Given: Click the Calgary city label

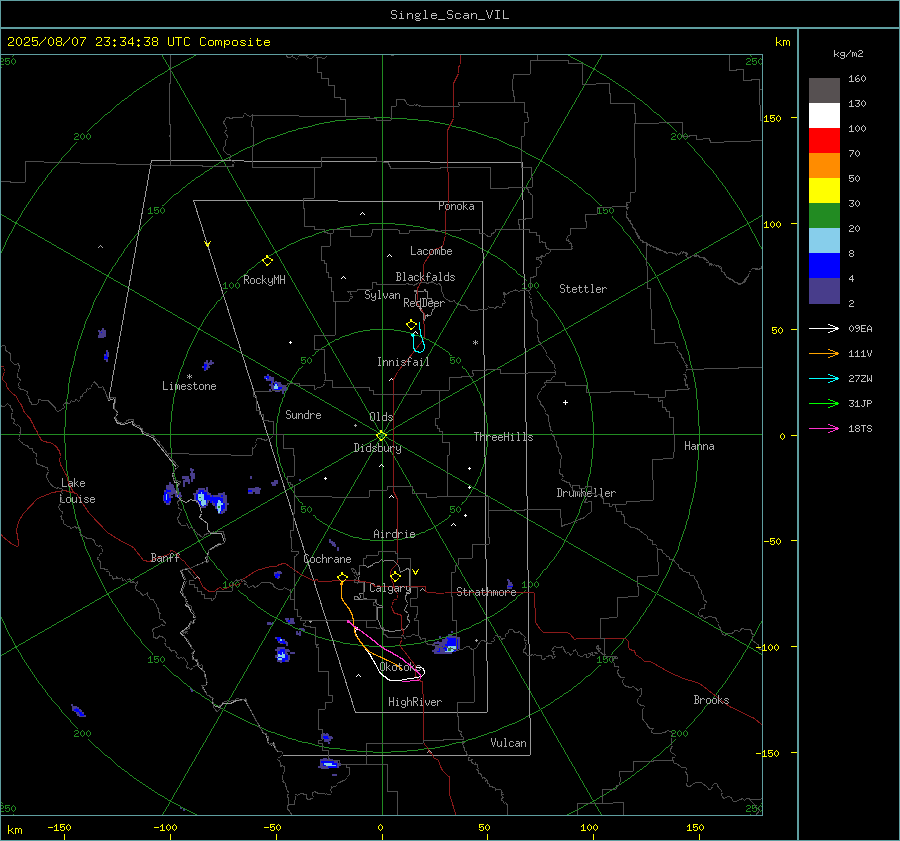Looking at the screenshot, I should pyautogui.click(x=390, y=588).
